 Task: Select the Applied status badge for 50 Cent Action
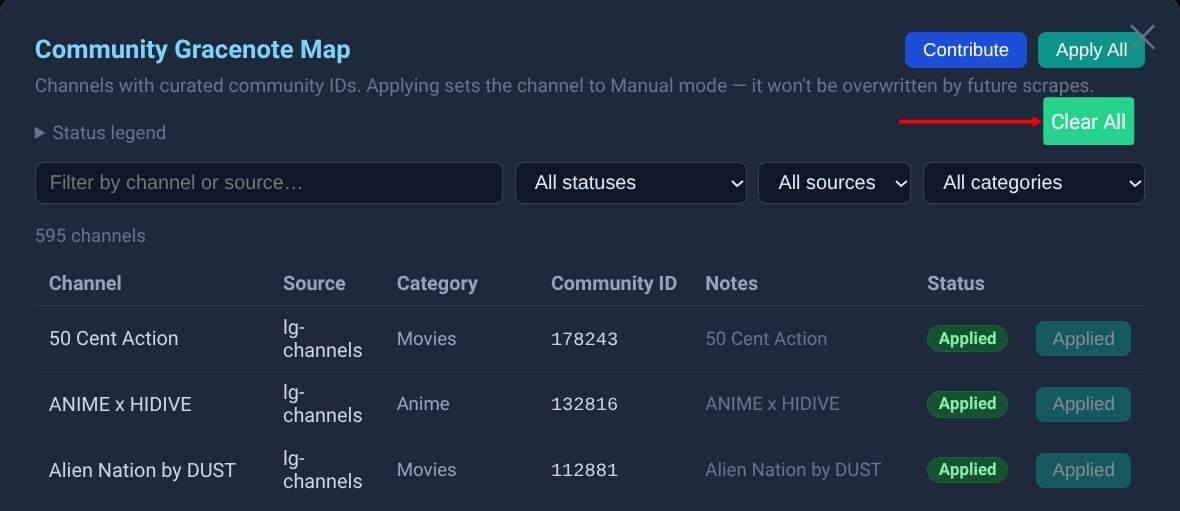pyautogui.click(x=967, y=339)
